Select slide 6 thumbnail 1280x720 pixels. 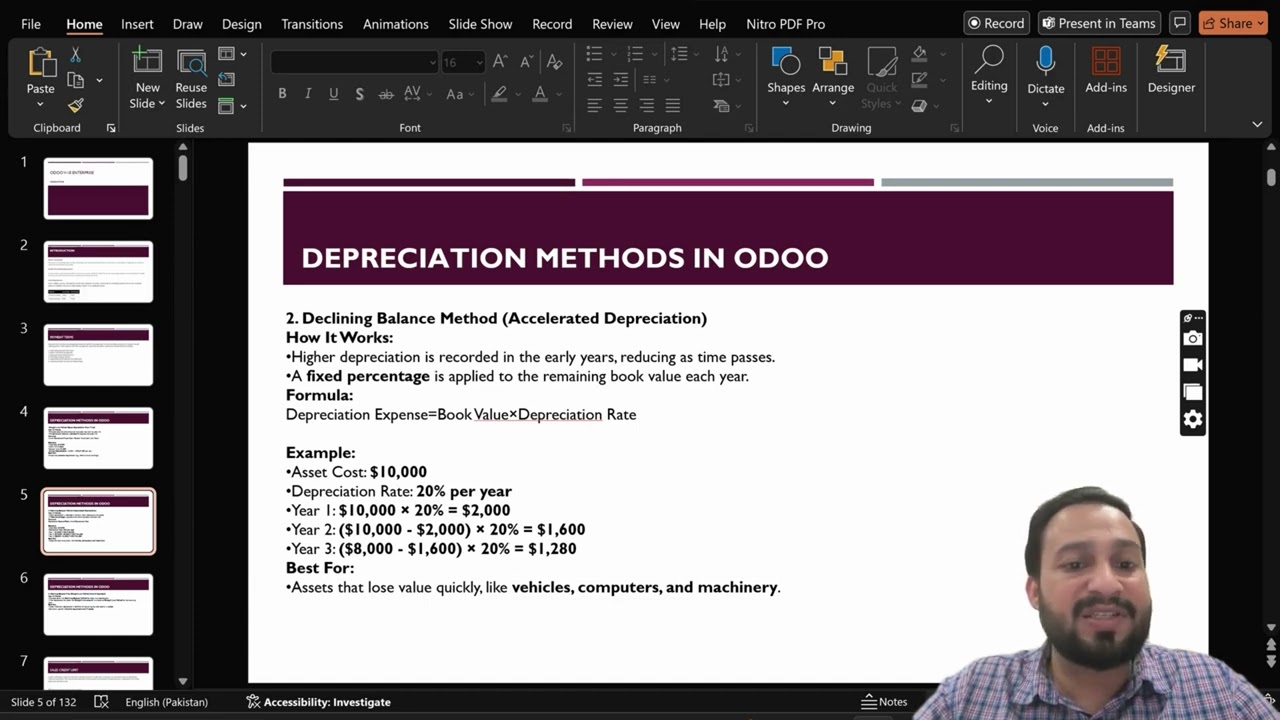pyautogui.click(x=98, y=604)
